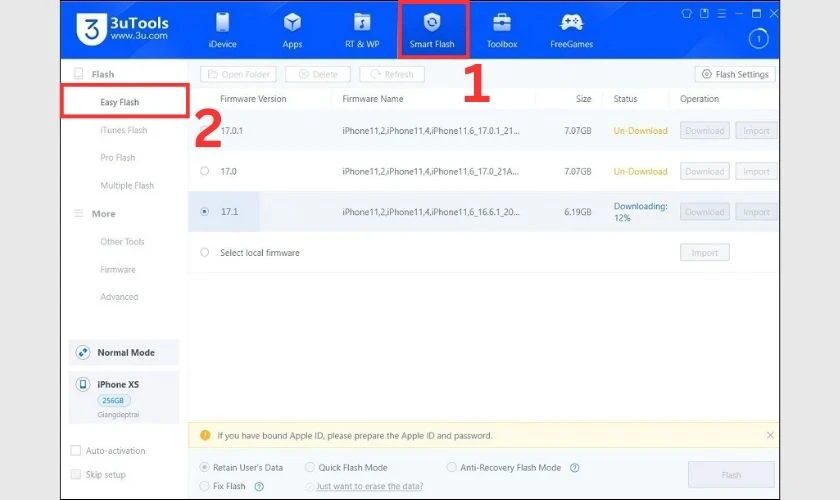Select firmware version 17.1 radio button
Viewport: 840px width, 500px height.
pyautogui.click(x=205, y=212)
